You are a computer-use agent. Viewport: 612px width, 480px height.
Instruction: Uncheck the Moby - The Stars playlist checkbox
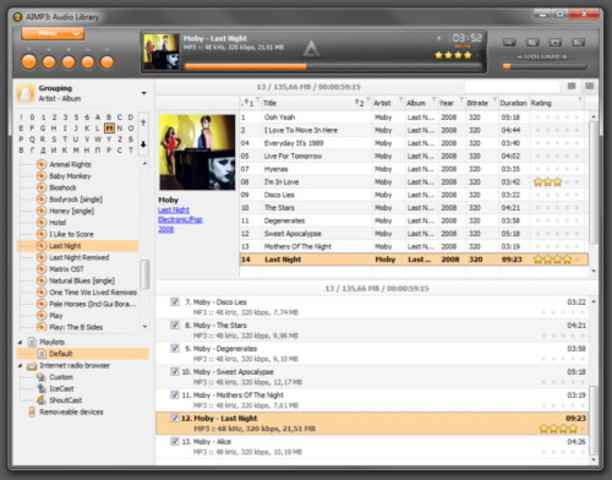(x=174, y=325)
